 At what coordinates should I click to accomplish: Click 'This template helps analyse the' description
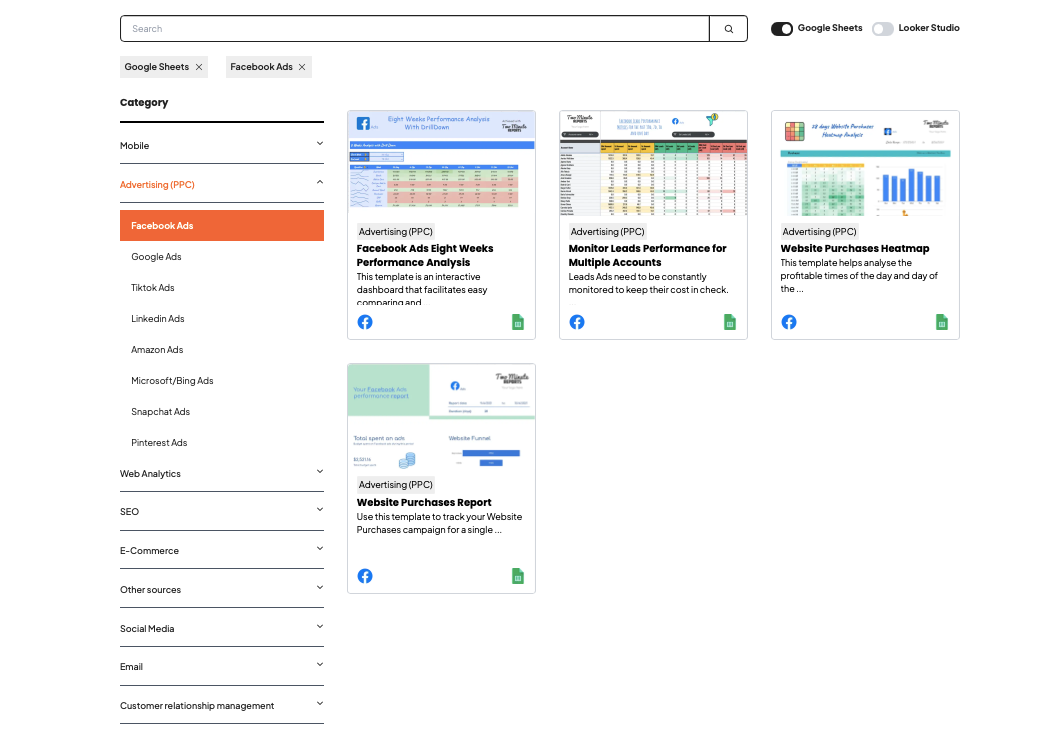pos(858,276)
